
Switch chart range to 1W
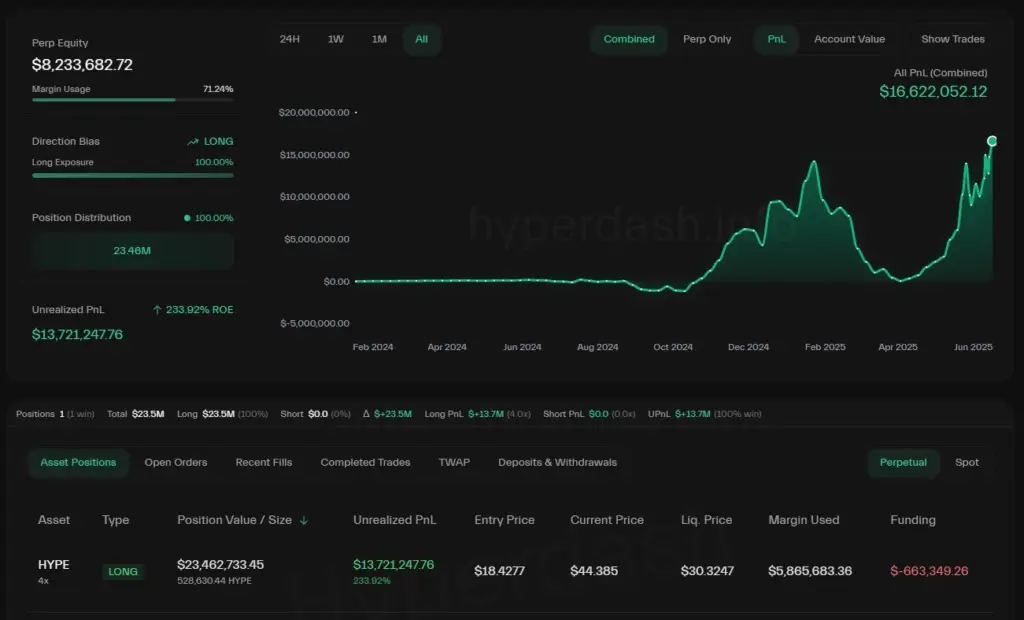336,39
